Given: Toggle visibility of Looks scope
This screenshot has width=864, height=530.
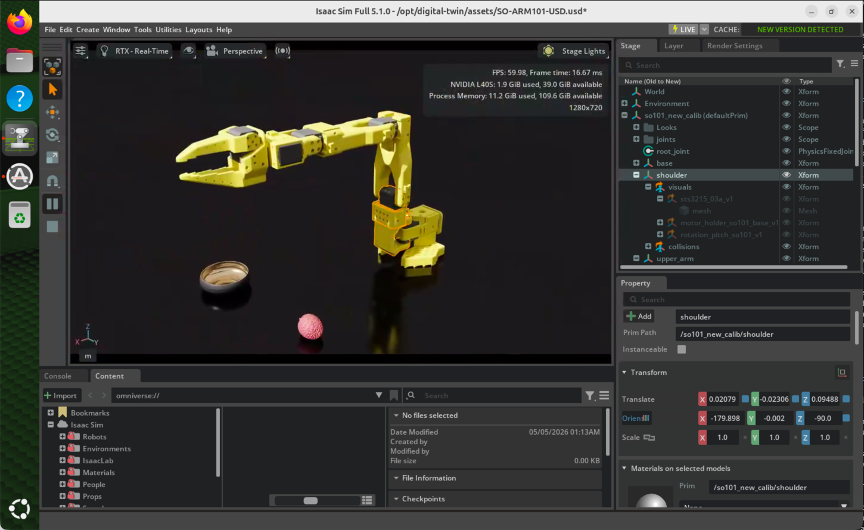Looking at the screenshot, I should click(786, 127).
